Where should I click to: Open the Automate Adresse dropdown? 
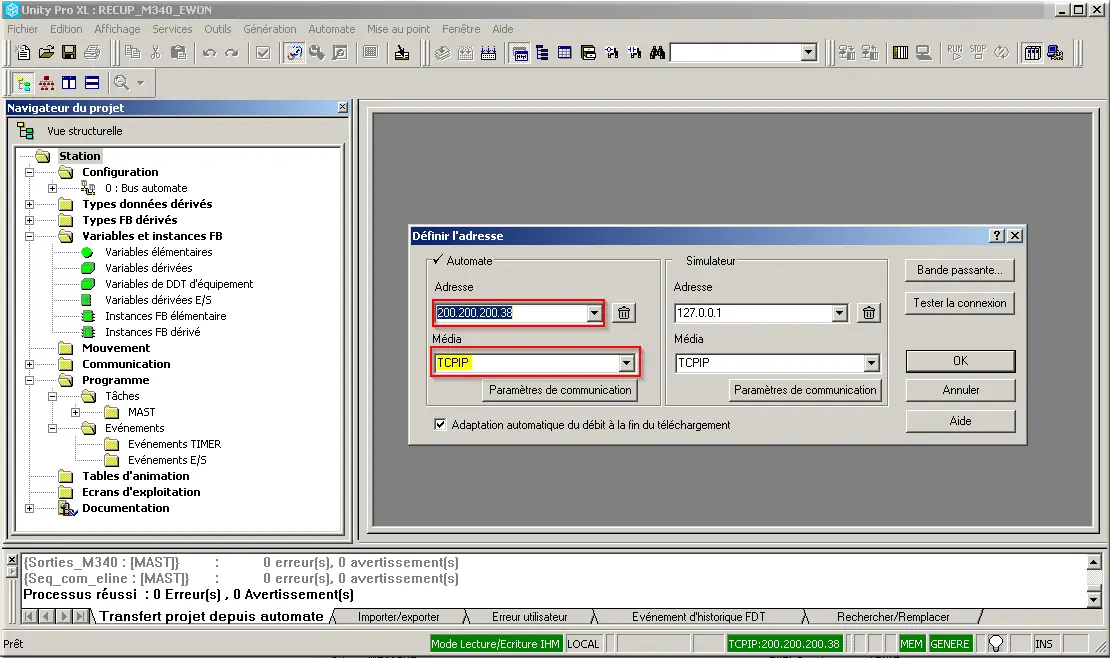[594, 313]
